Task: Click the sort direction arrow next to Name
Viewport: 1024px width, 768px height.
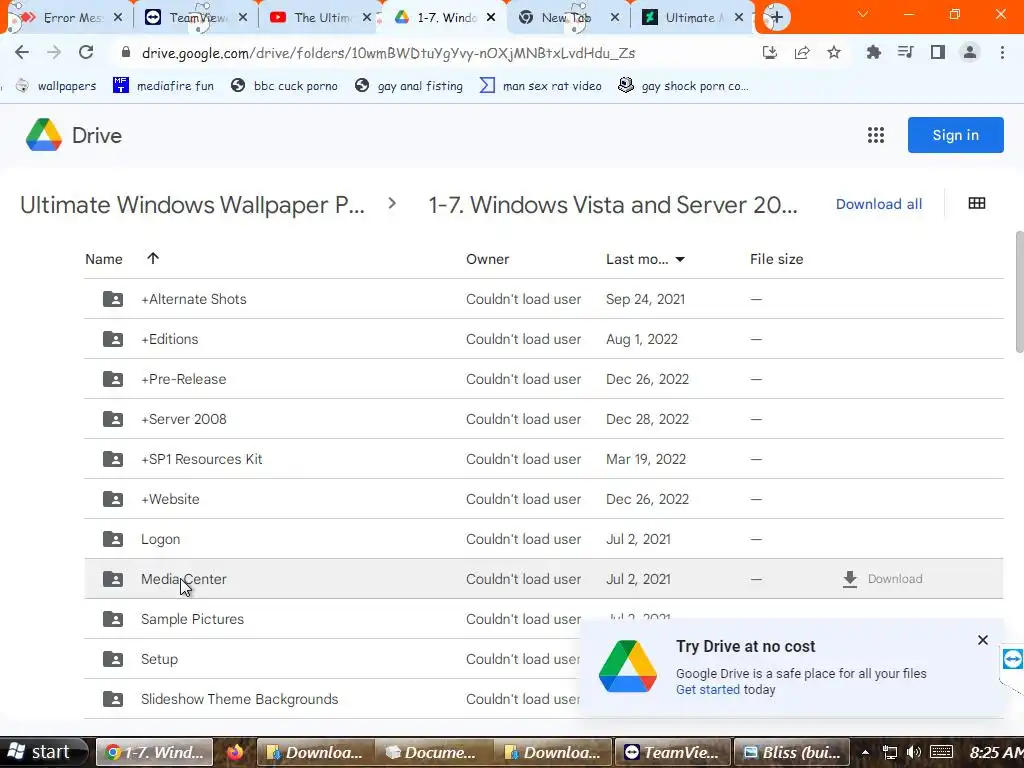Action: [x=153, y=259]
